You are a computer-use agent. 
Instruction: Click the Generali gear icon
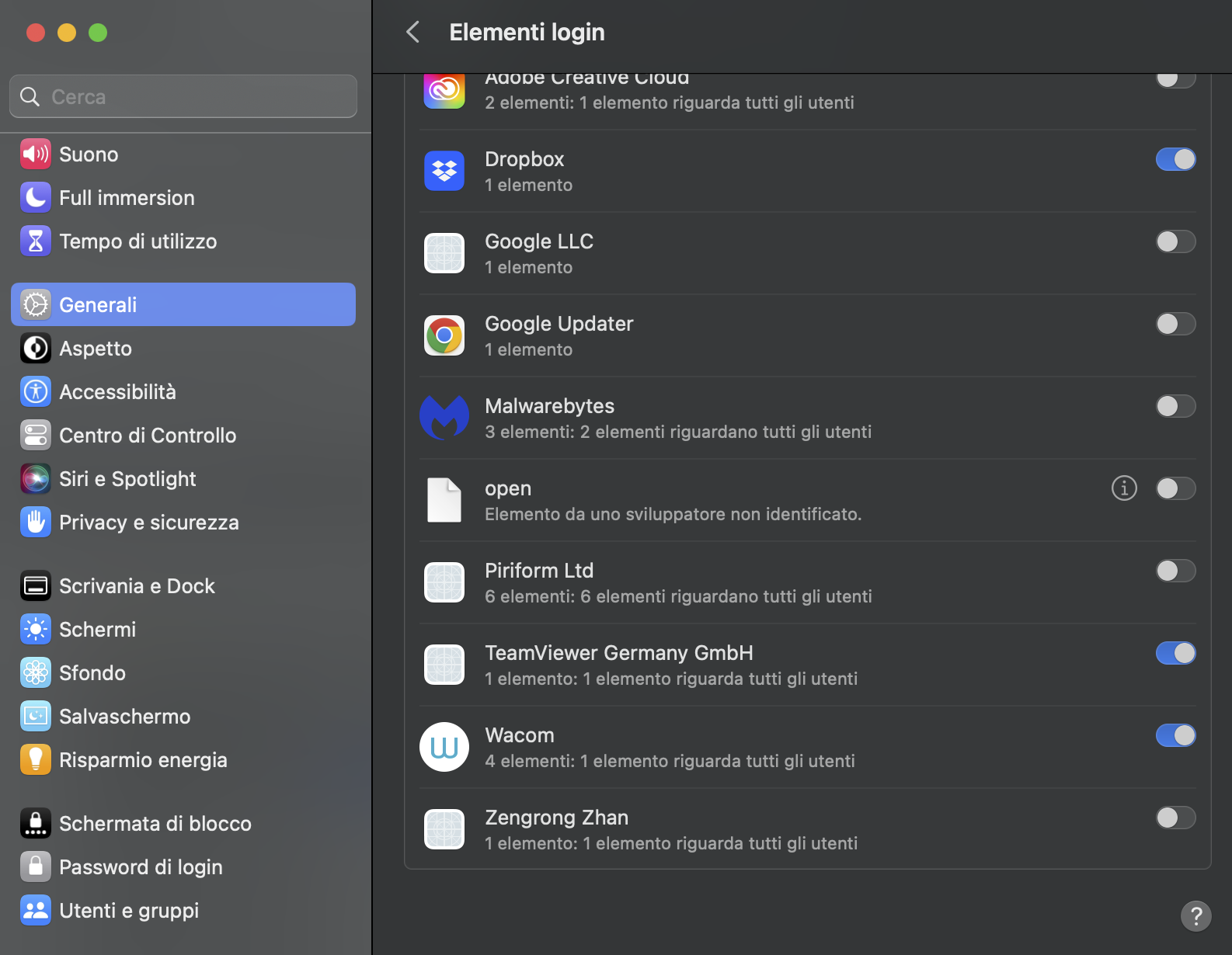(x=36, y=304)
